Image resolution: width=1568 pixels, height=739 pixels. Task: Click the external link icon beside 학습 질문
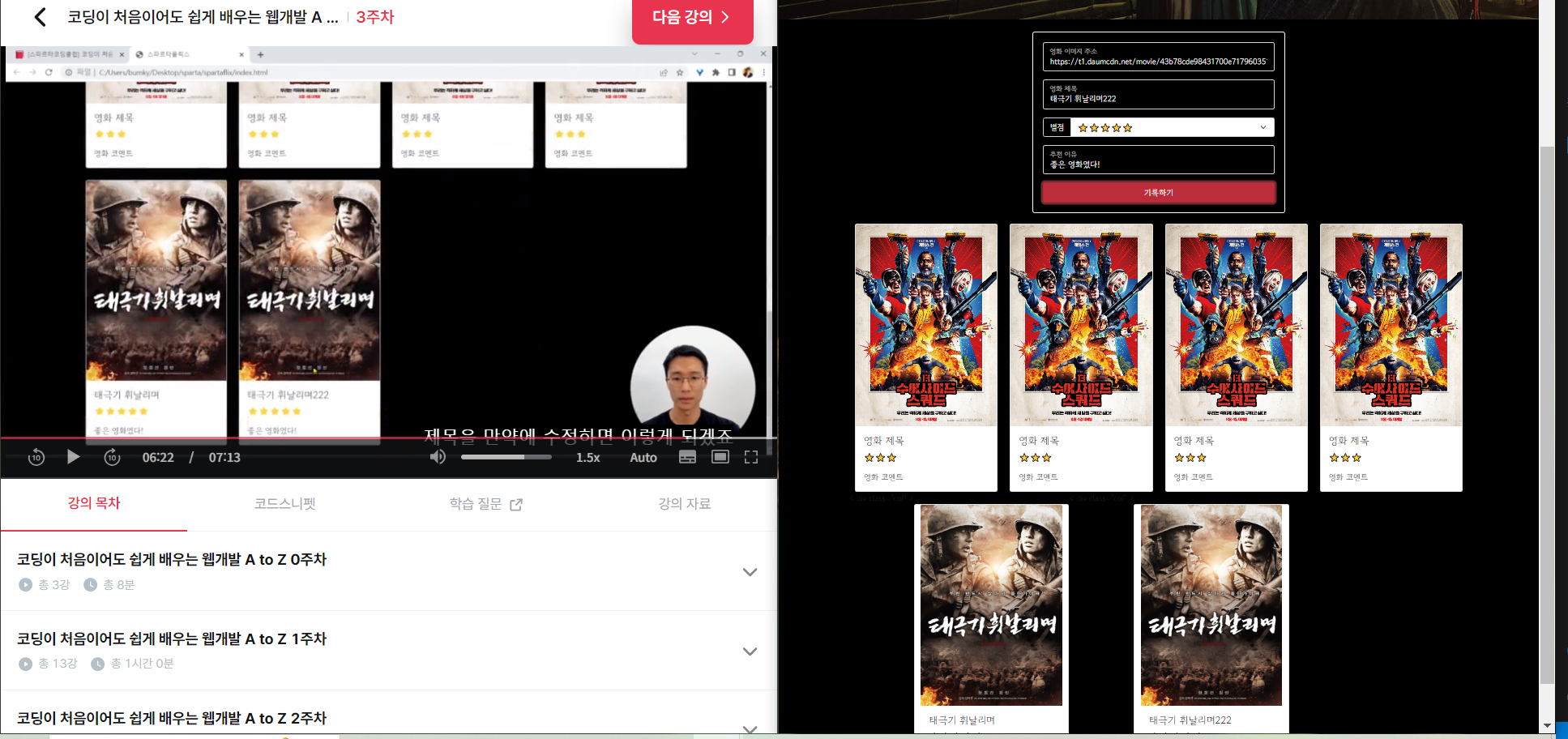click(516, 505)
